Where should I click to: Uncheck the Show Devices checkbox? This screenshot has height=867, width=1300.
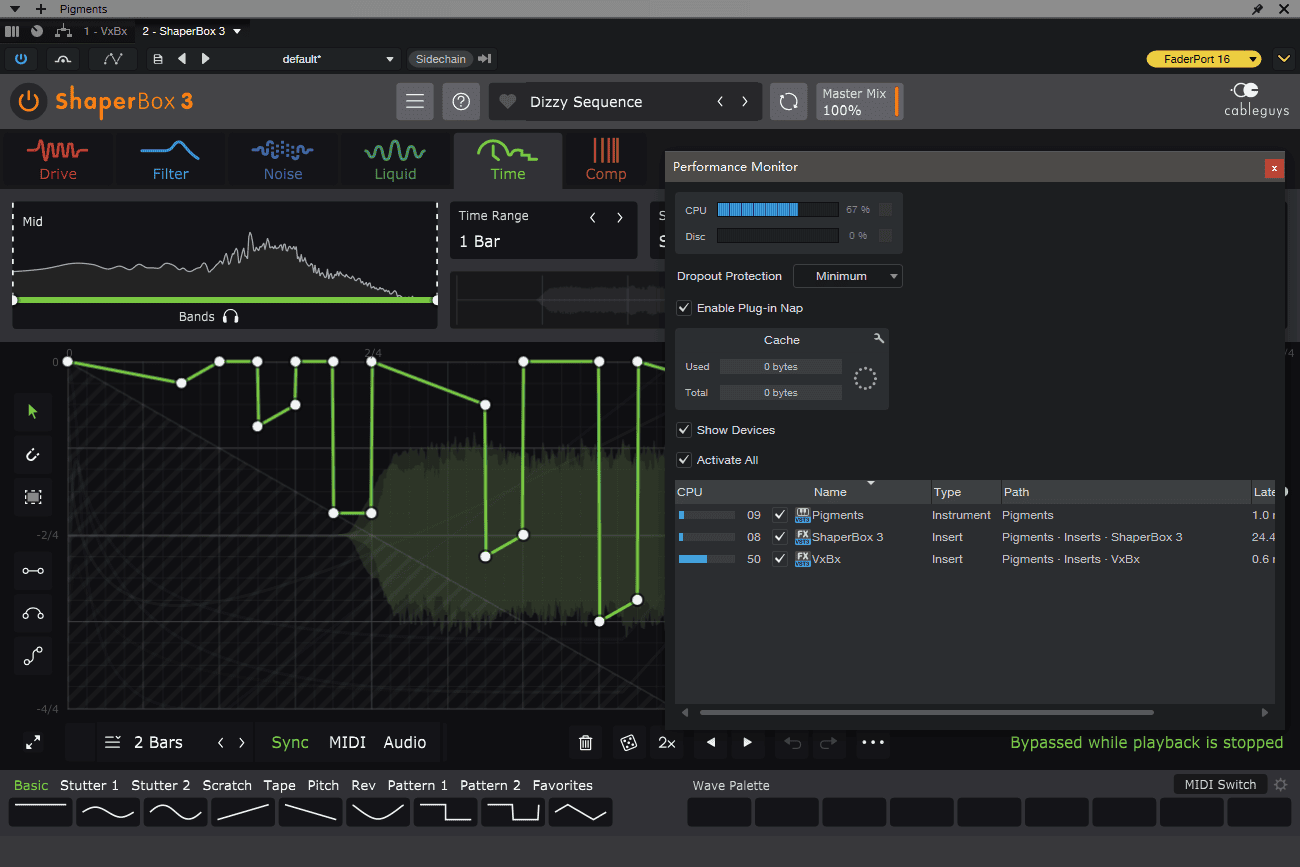[x=684, y=430]
